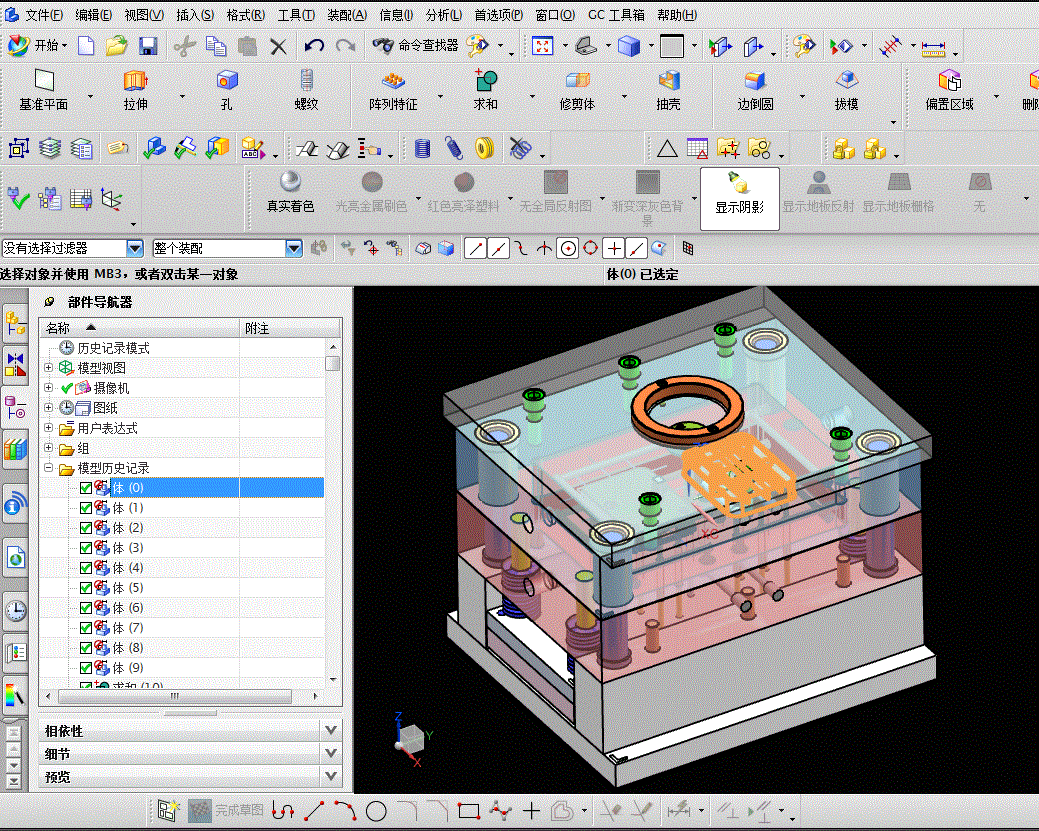
Task: Click the 开始 start button
Action: point(37,45)
